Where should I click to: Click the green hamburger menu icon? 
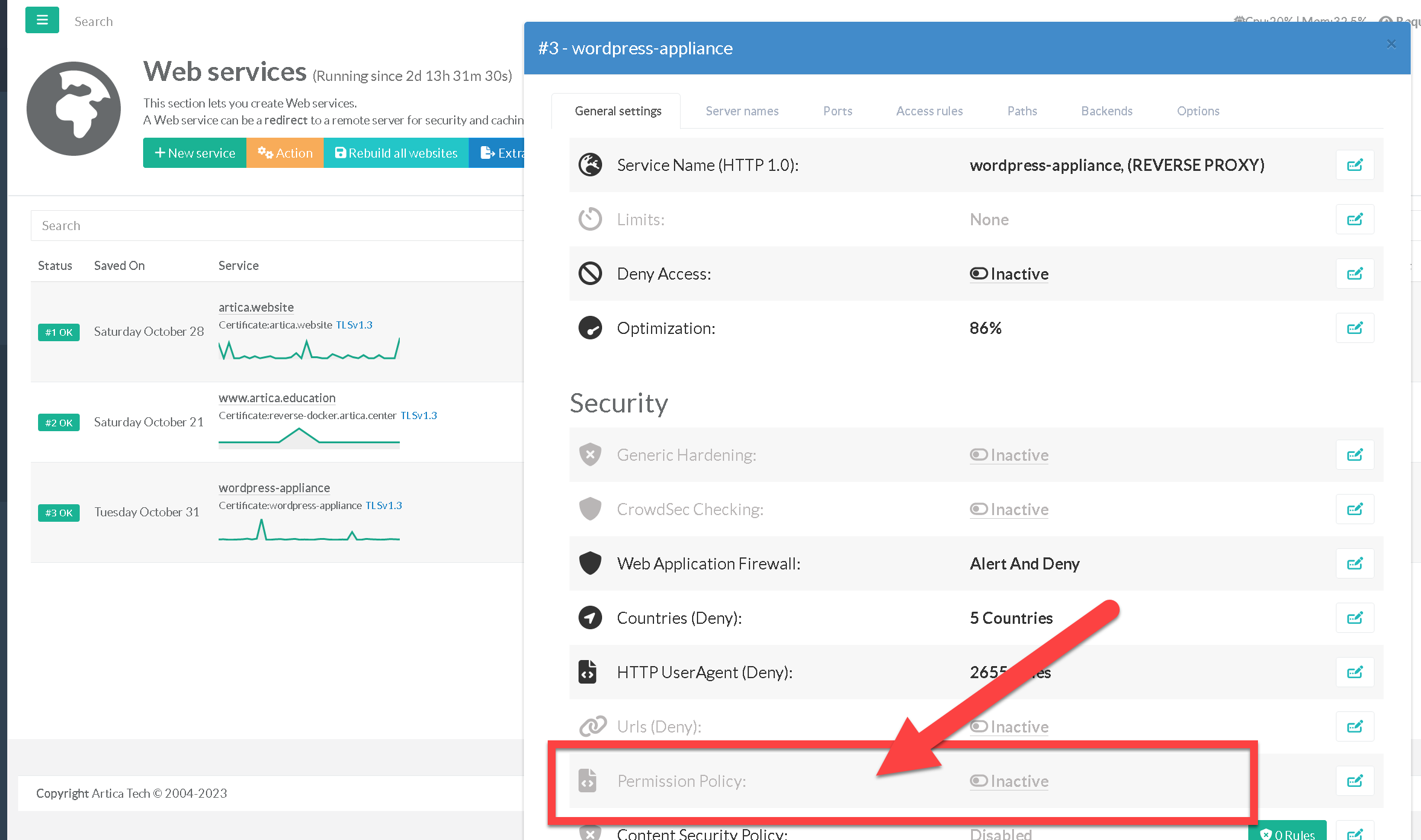click(x=42, y=20)
